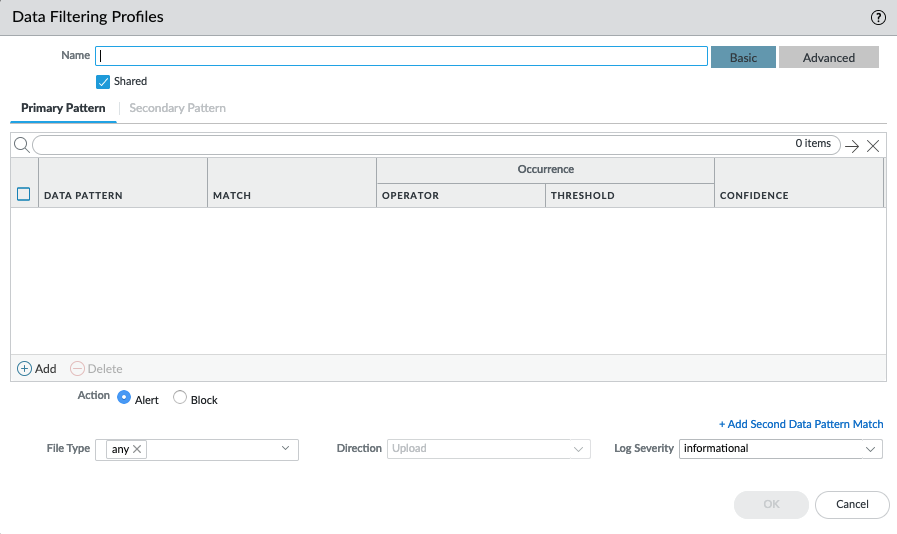Clear the filter with the X icon
This screenshot has width=897, height=534.
(873, 146)
